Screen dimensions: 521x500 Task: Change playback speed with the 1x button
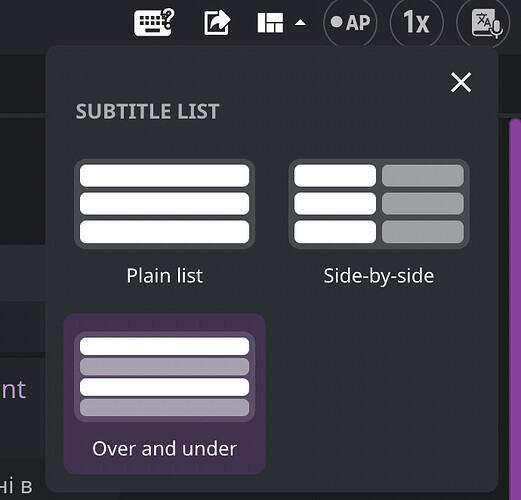[416, 22]
